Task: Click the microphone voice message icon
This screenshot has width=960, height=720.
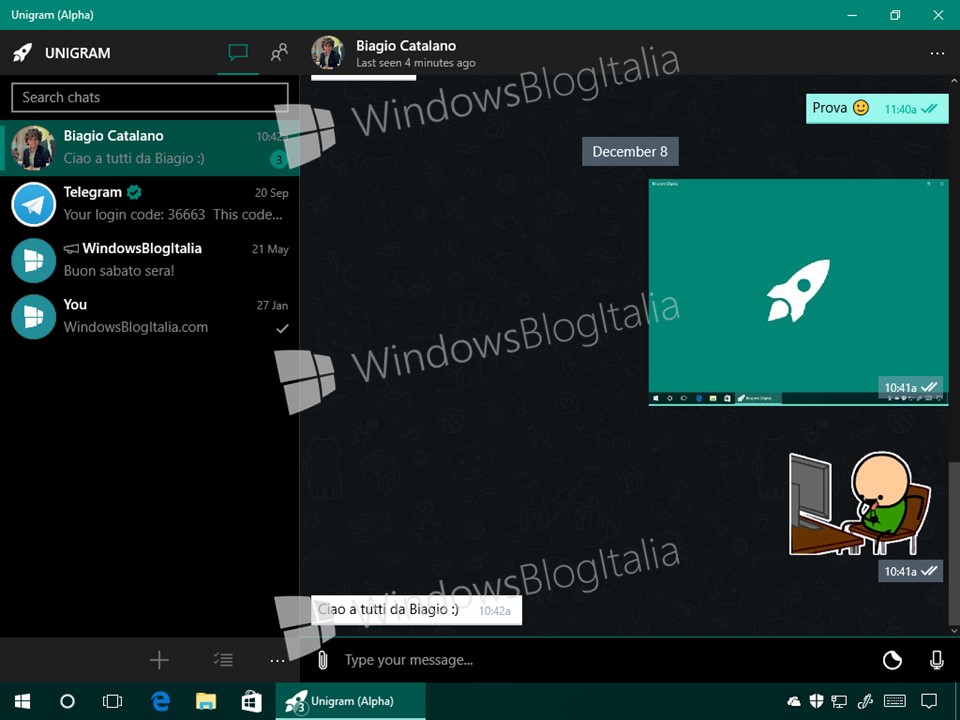Action: (936, 660)
